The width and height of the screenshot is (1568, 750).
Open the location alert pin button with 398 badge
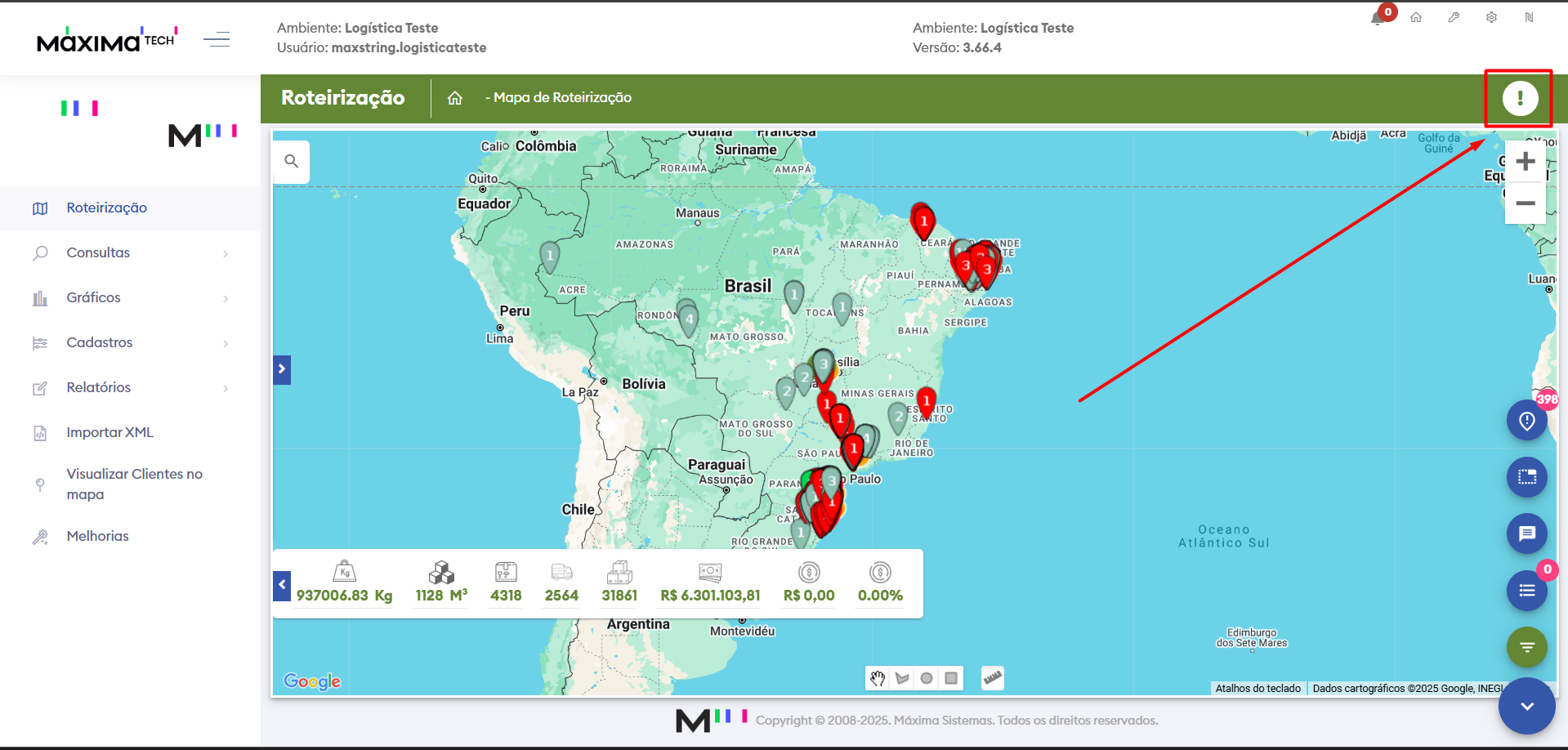(1527, 421)
